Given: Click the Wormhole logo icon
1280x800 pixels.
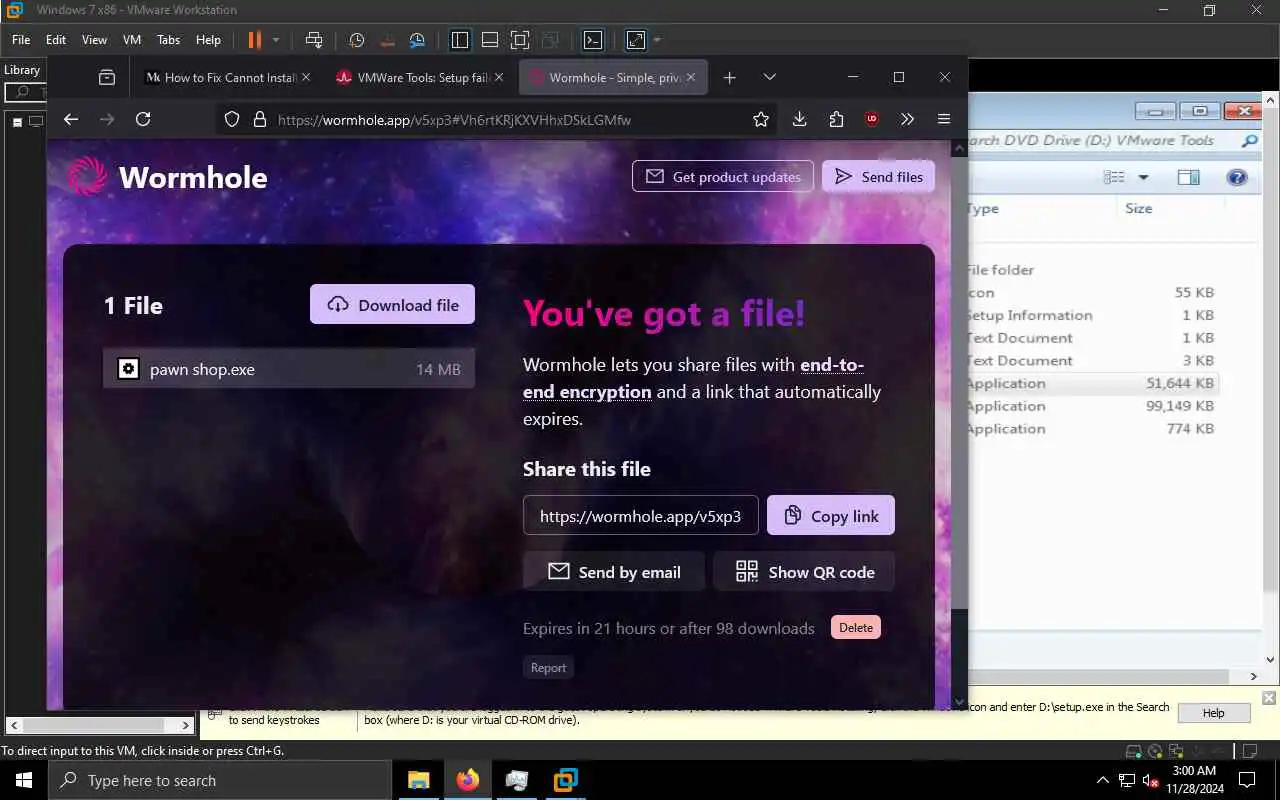Looking at the screenshot, I should [87, 176].
